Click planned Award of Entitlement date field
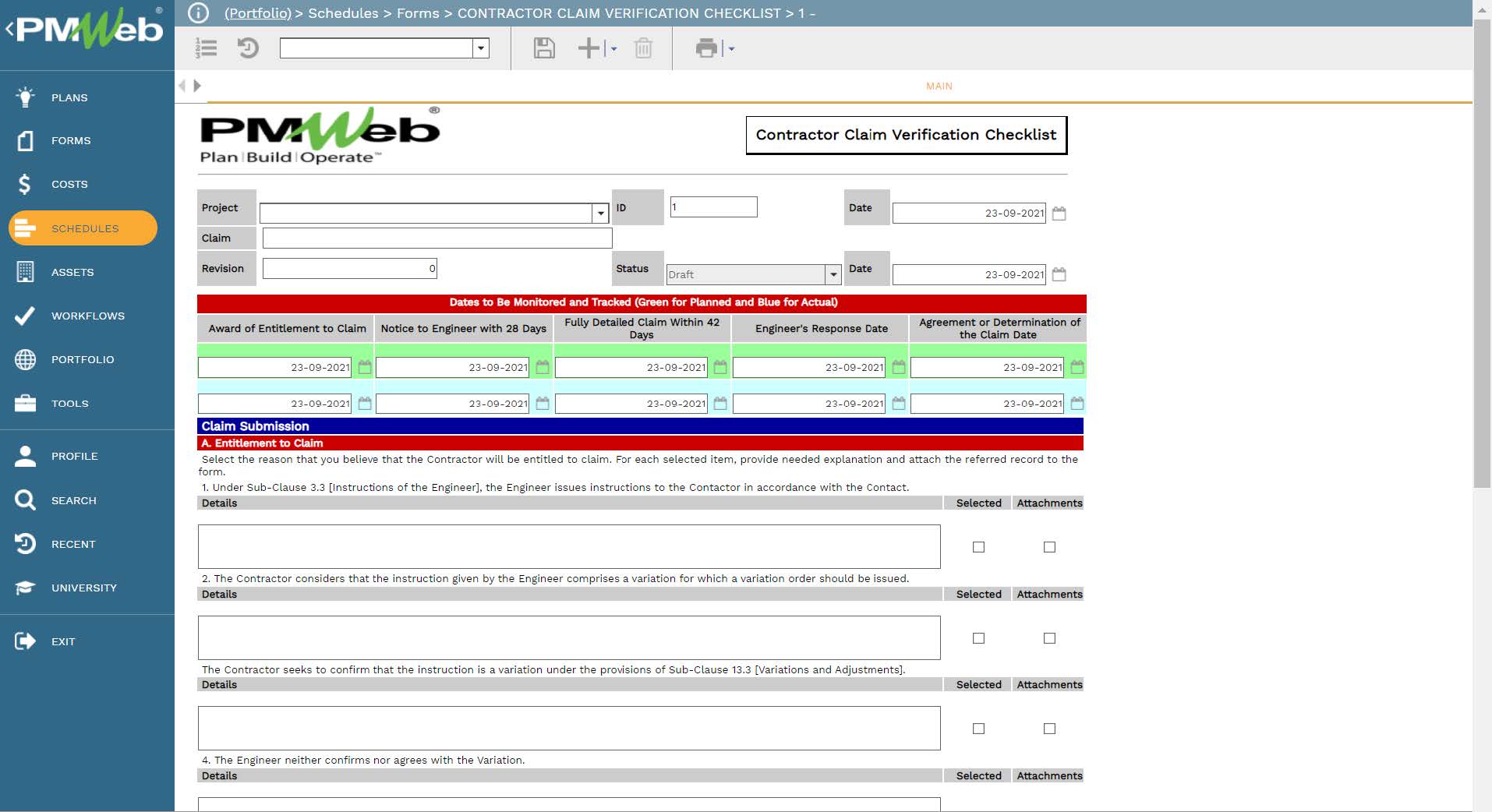Screen dimensions: 1492x812 275,367
